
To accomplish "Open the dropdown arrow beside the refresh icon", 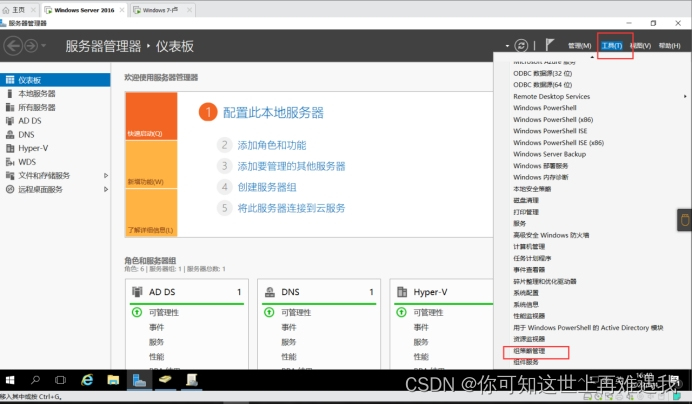I will tap(507, 46).
